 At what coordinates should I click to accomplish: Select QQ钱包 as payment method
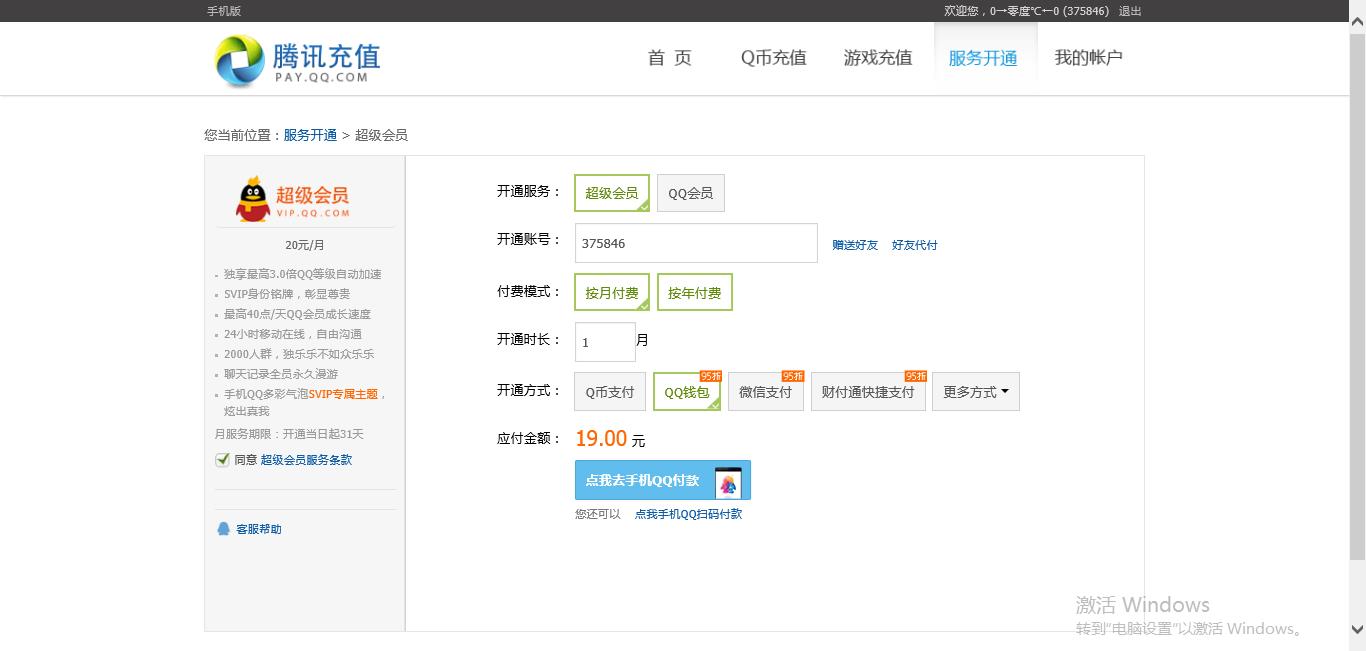click(x=686, y=392)
